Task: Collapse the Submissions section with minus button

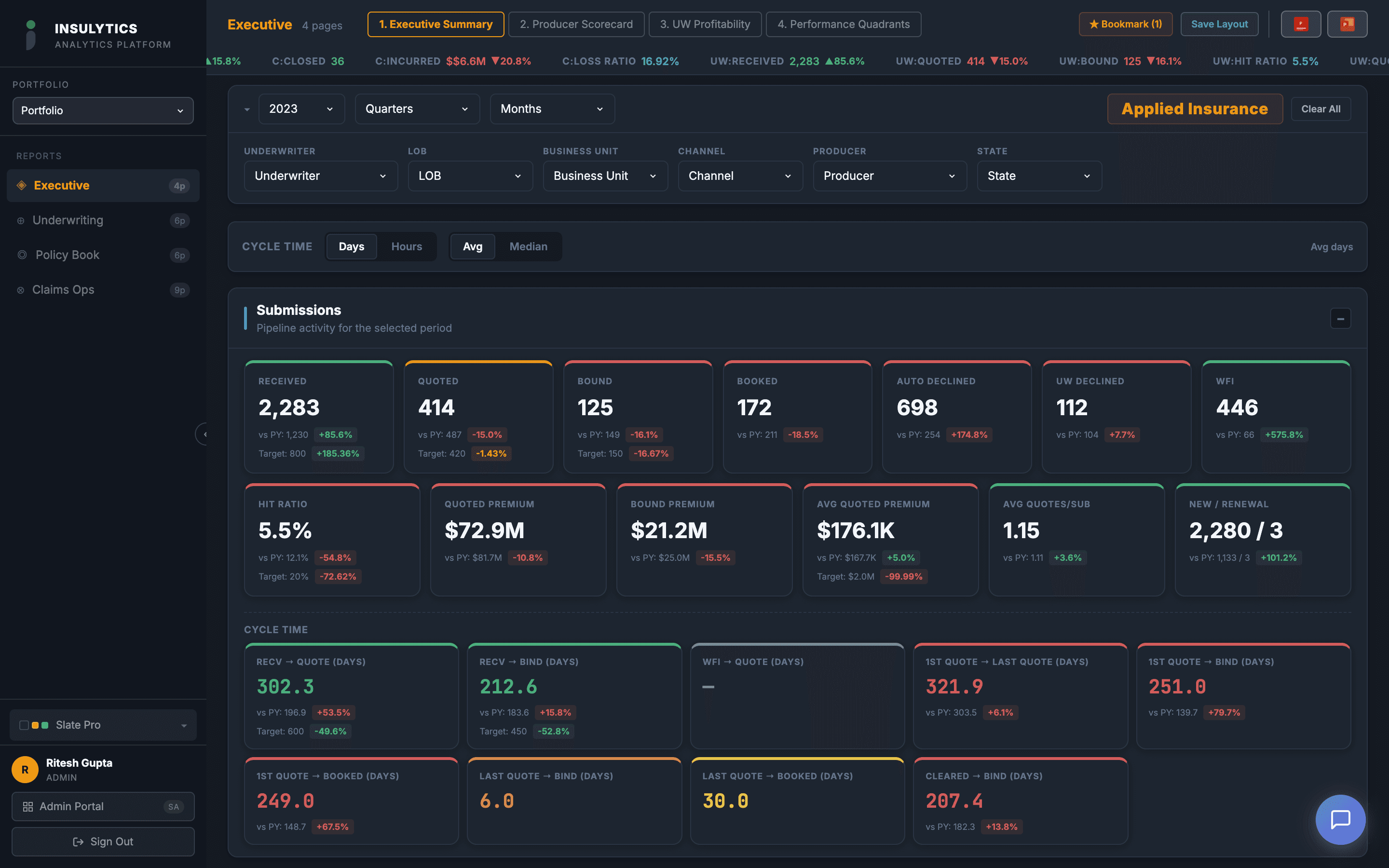Action: click(x=1340, y=319)
